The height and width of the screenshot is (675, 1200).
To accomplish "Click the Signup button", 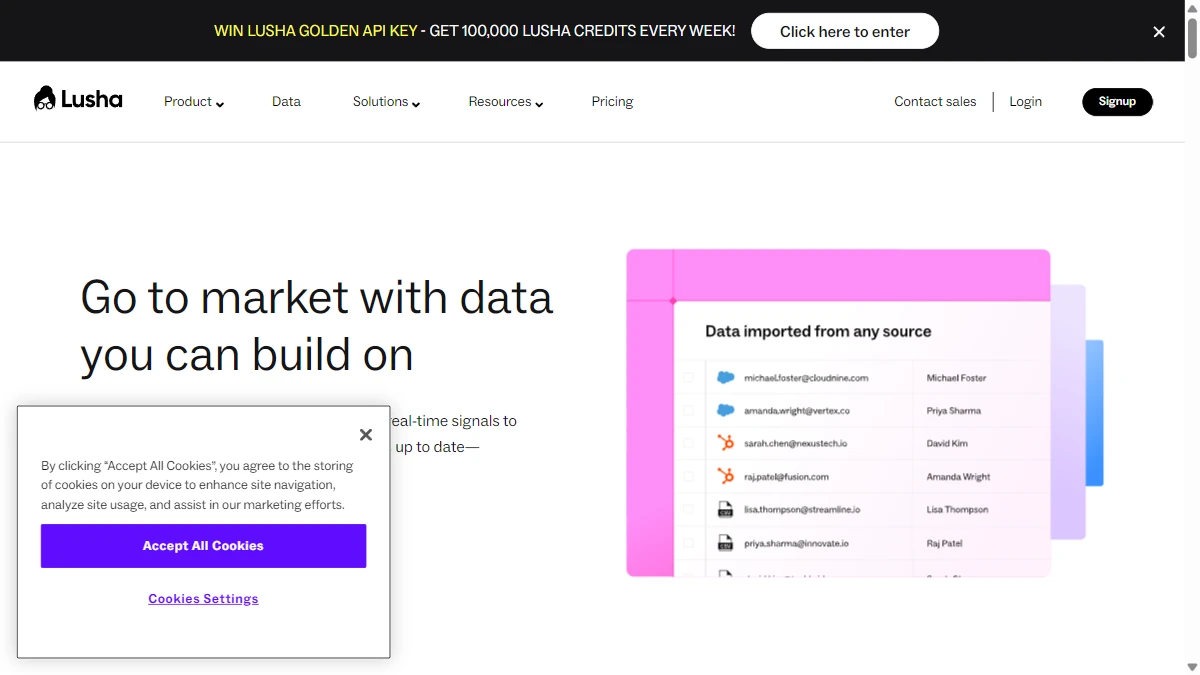I will 1117,102.
